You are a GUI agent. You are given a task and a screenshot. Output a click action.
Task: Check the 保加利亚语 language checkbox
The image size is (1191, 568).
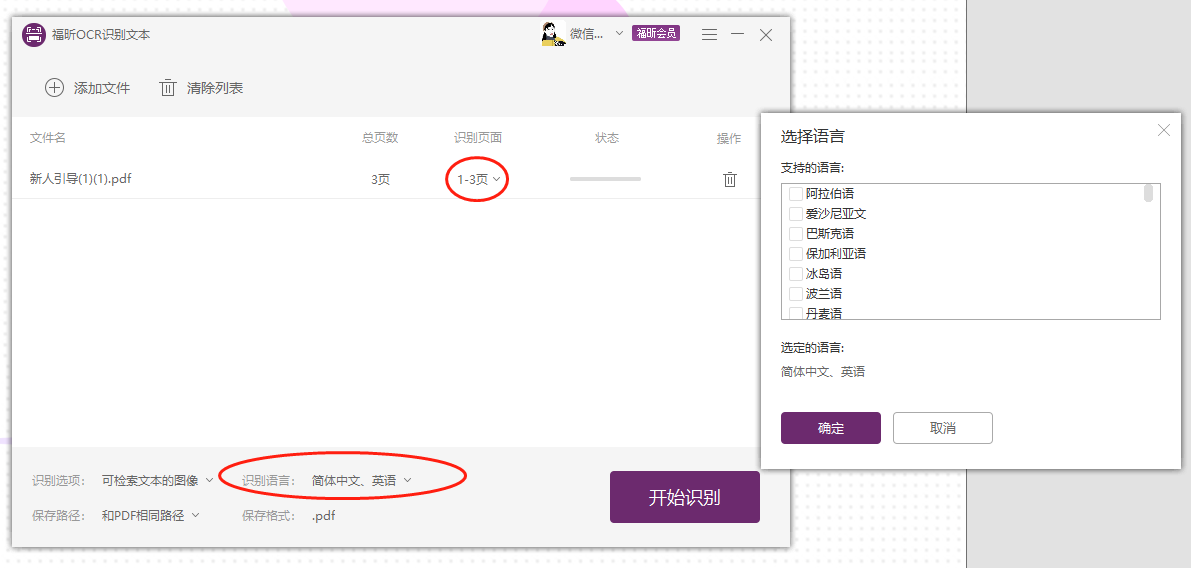click(x=796, y=253)
